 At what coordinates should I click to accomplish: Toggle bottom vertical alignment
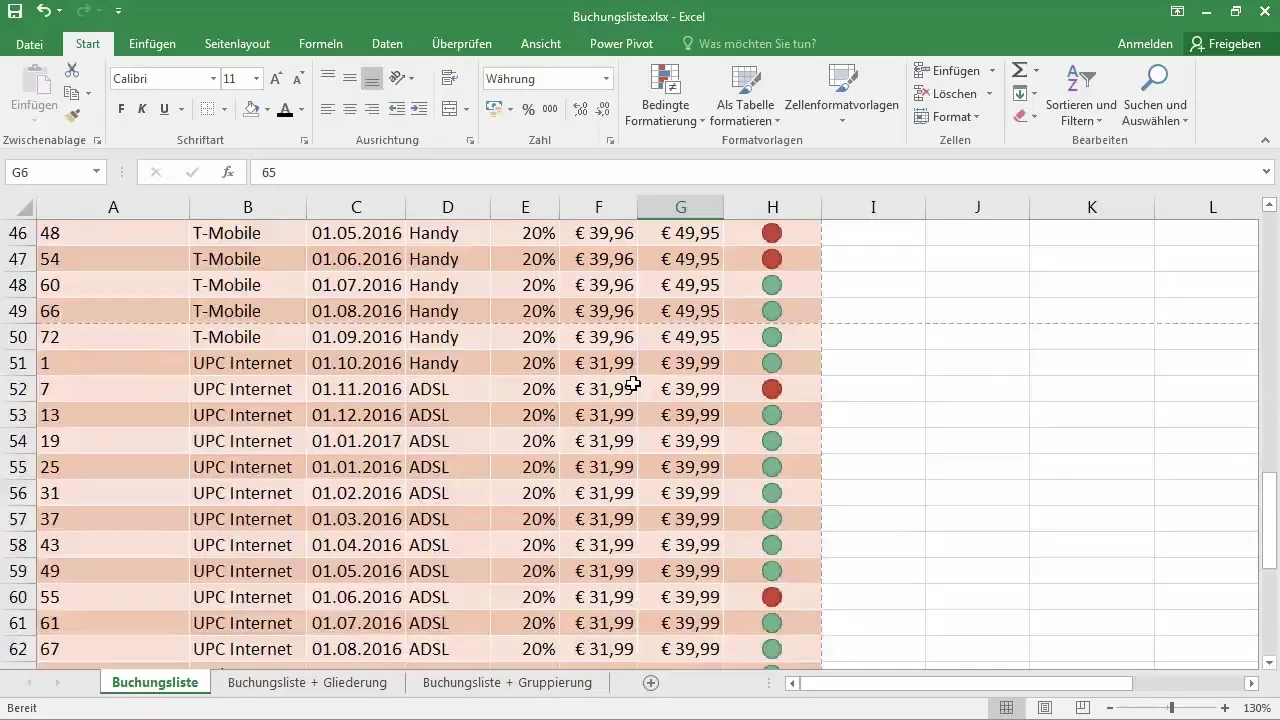coord(372,78)
